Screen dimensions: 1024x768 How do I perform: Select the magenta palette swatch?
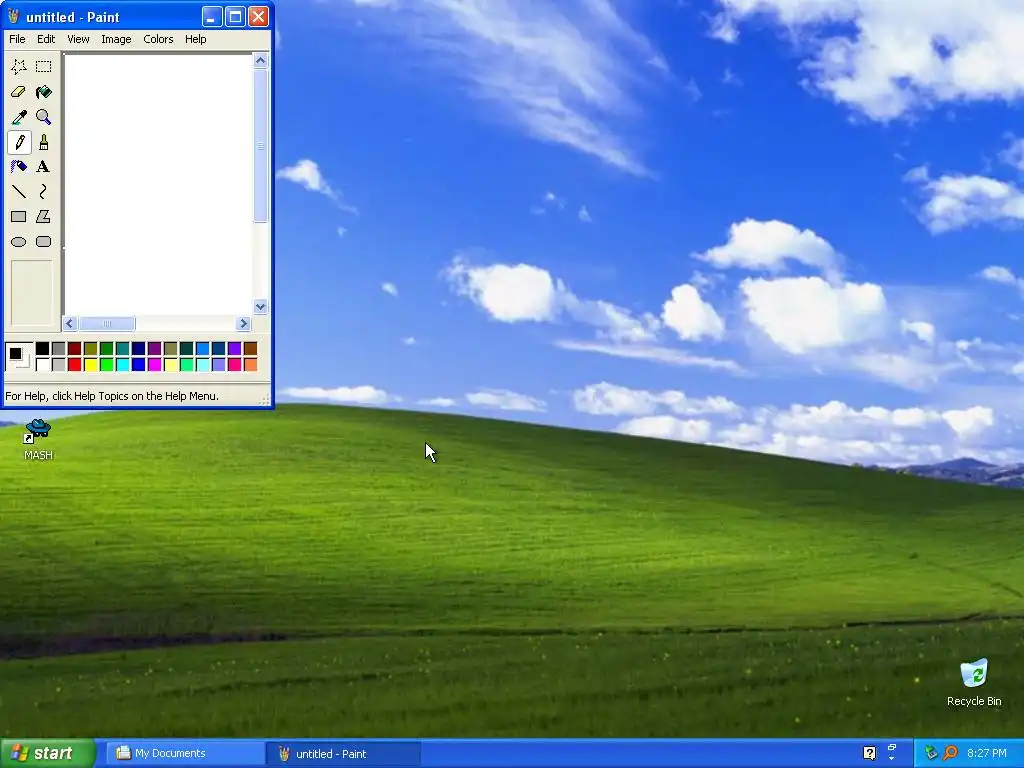tap(155, 364)
